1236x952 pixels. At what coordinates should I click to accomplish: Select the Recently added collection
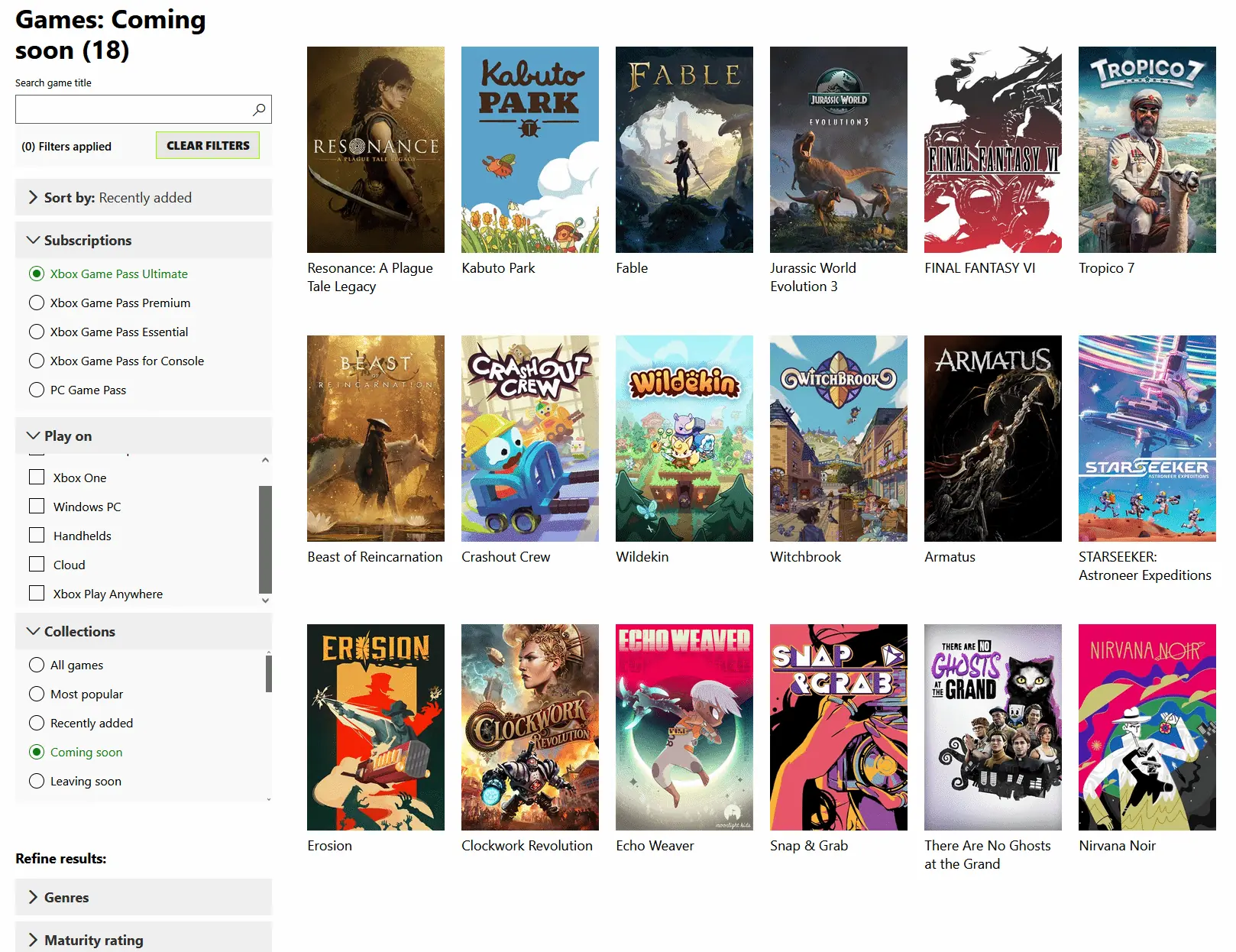point(37,723)
